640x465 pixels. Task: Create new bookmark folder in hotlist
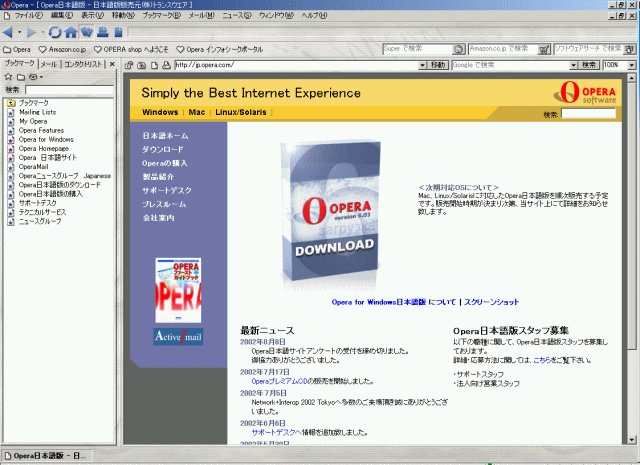(21, 77)
